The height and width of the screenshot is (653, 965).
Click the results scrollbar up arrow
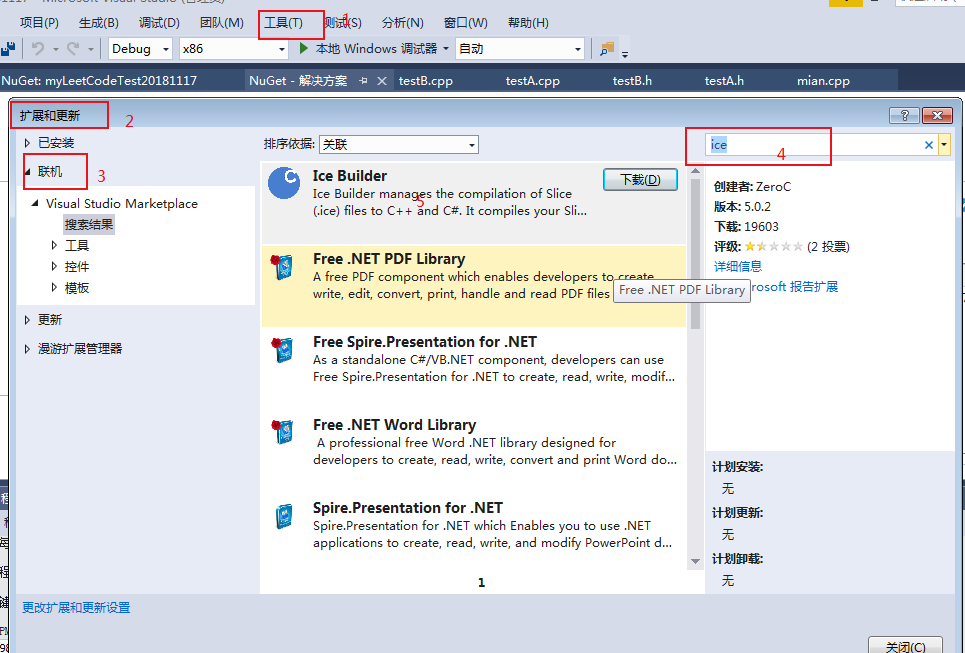(695, 170)
